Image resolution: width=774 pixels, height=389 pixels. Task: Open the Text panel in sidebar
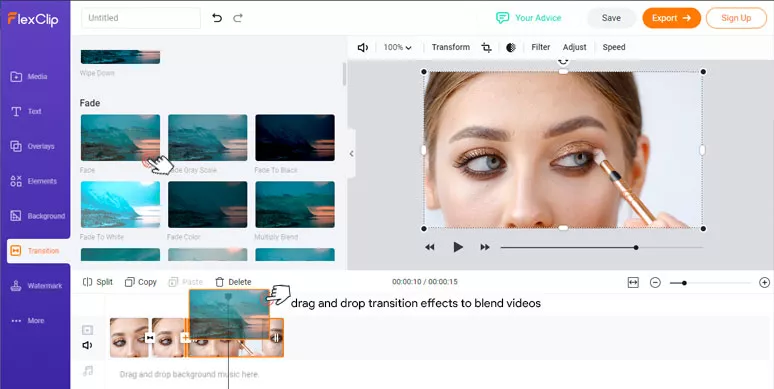coord(27,112)
